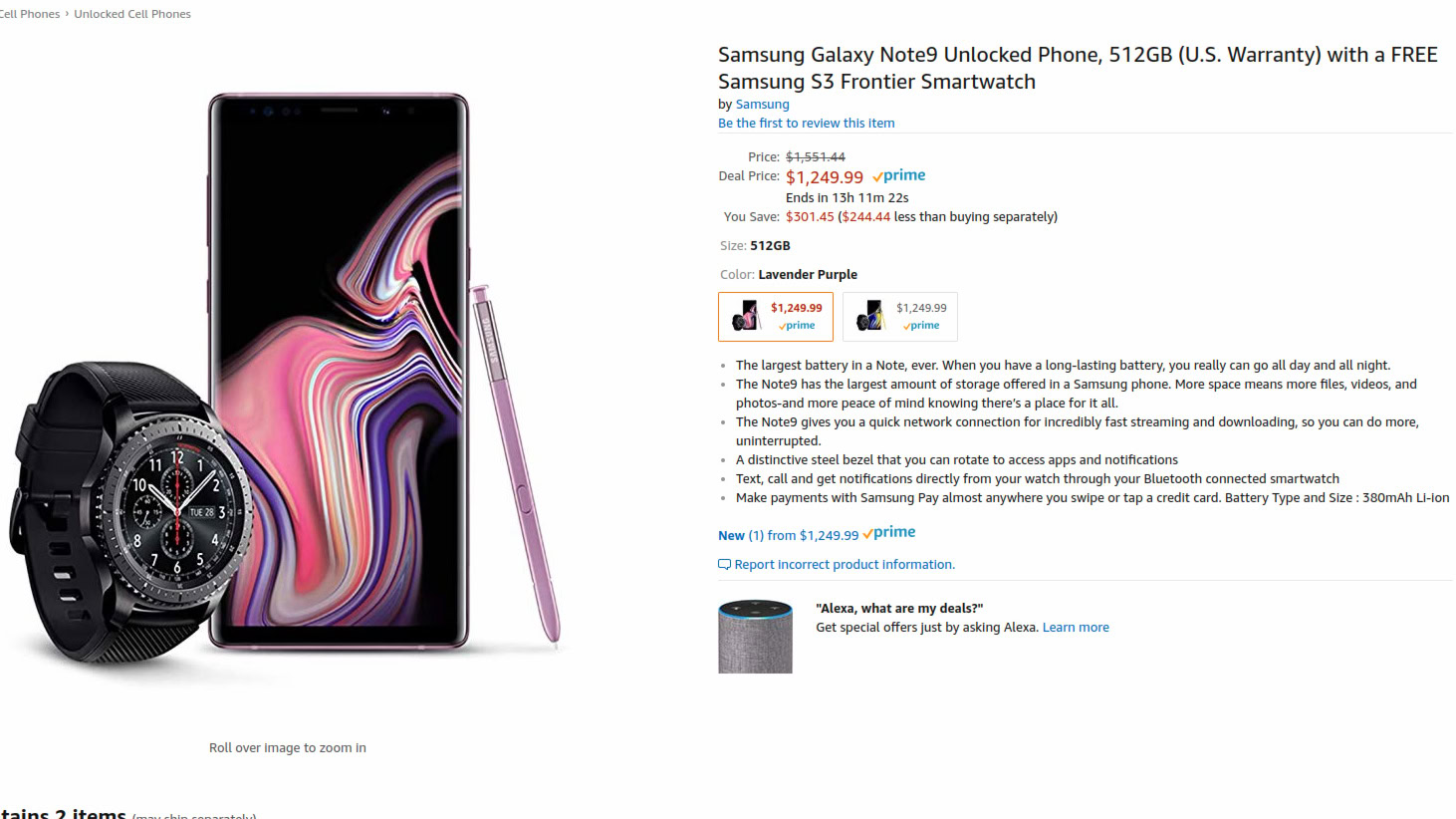The image size is (1456, 819).
Task: Open the Samsung brand link
Action: 762,104
